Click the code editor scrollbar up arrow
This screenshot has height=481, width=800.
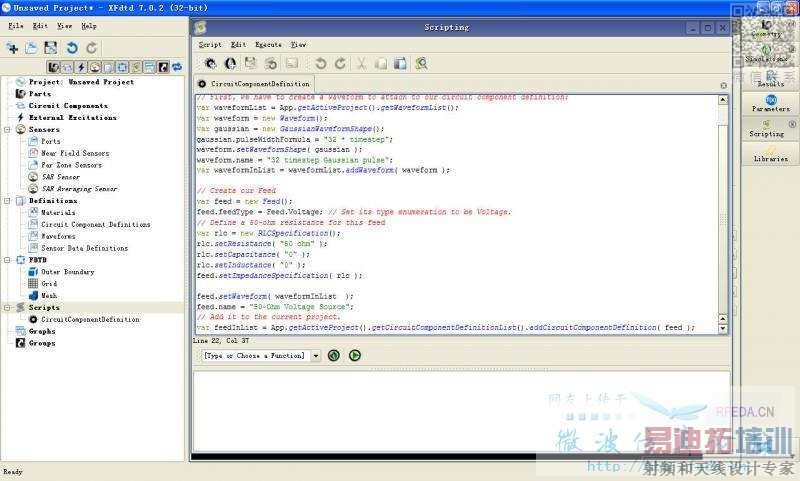[x=723, y=100]
